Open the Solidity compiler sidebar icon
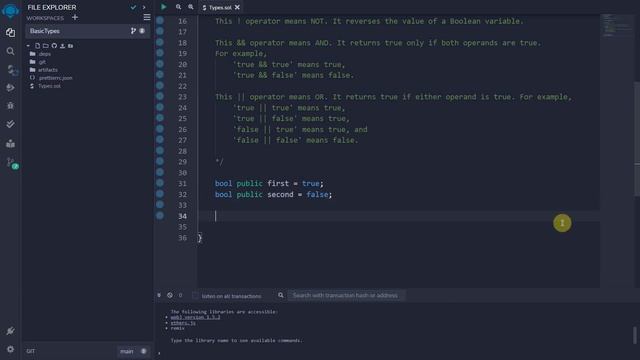Screen dimensions: 640x360 click(x=11, y=69)
